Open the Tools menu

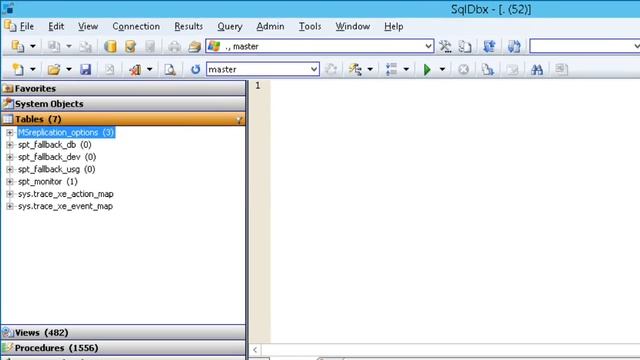point(310,27)
